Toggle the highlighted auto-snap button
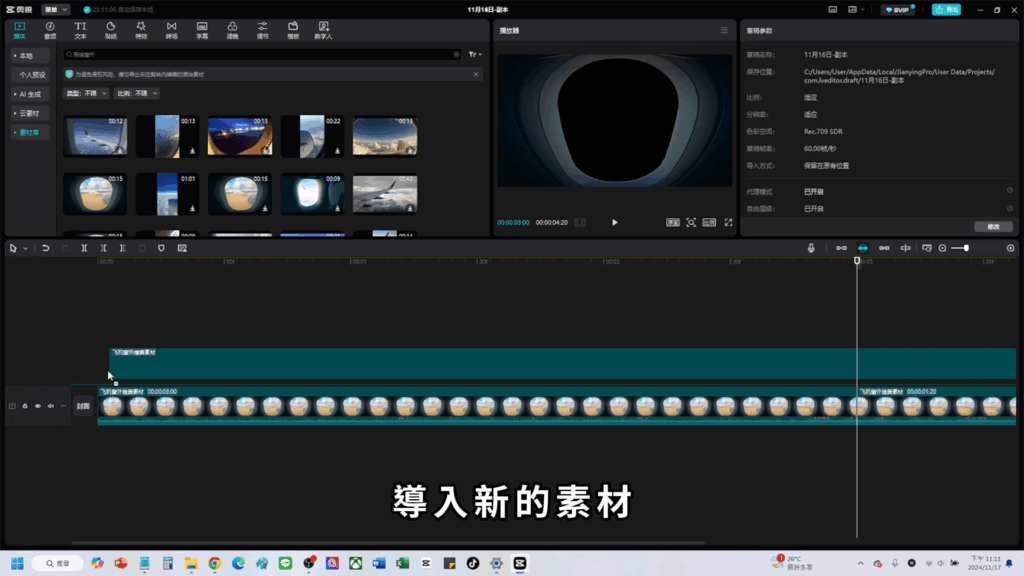Image resolution: width=1024 pixels, height=576 pixels. [x=863, y=248]
